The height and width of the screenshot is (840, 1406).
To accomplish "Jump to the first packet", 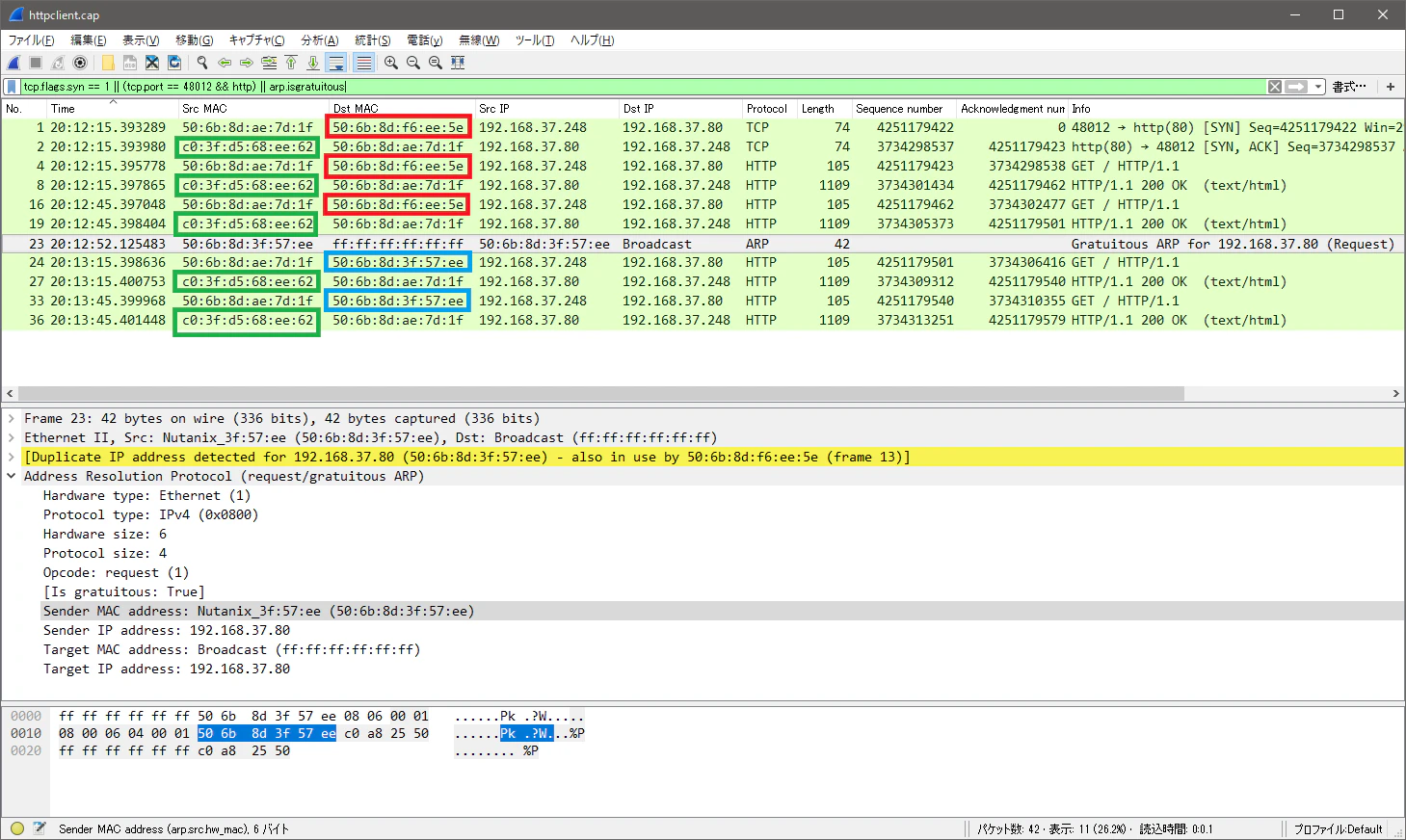I will [291, 63].
